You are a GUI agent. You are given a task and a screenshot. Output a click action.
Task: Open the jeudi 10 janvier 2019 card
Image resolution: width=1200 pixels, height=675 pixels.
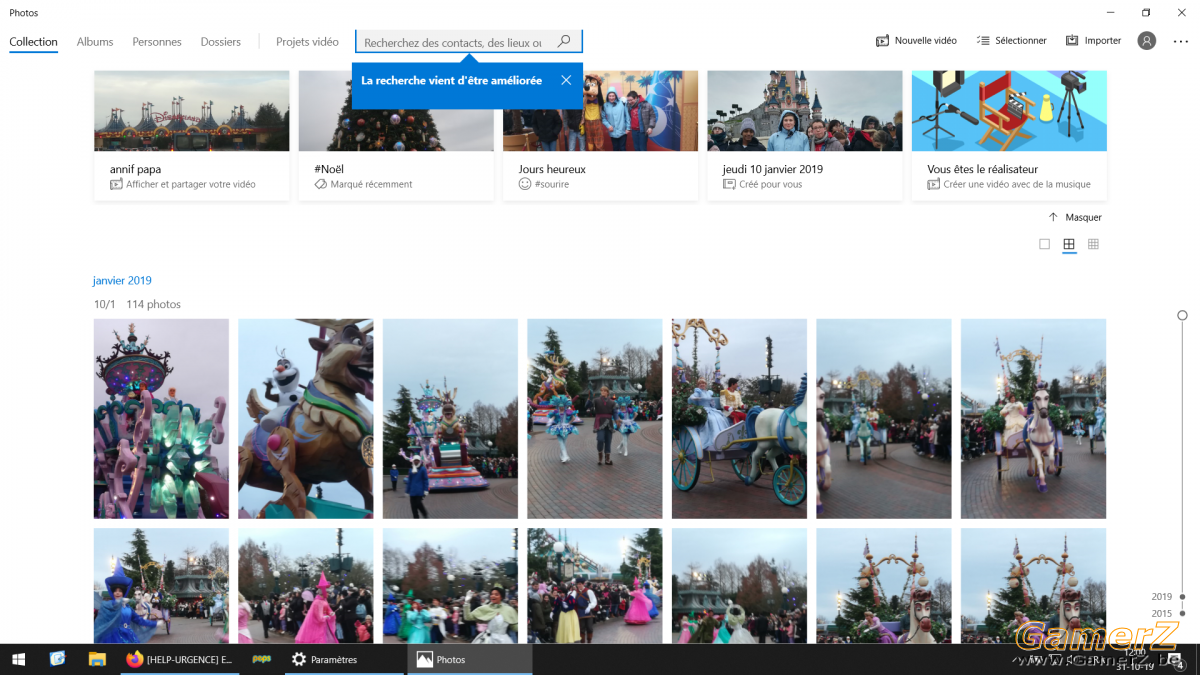pyautogui.click(x=805, y=135)
